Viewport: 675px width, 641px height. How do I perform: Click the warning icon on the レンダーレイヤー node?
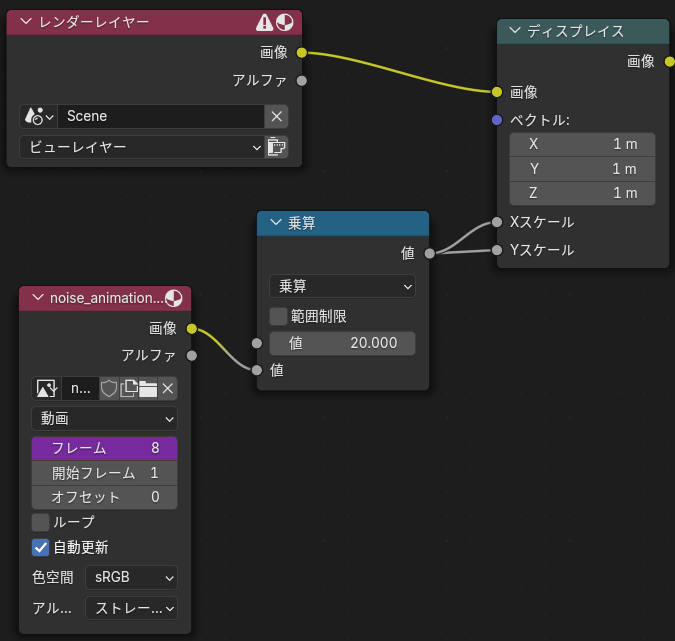[264, 22]
